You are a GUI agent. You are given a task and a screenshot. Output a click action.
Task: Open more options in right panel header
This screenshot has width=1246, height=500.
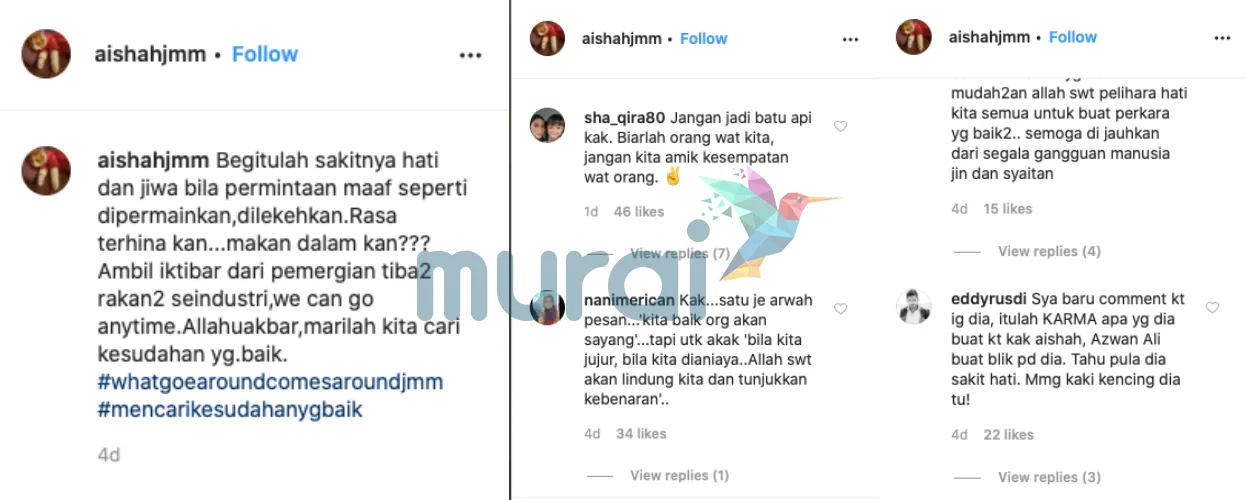(1222, 38)
